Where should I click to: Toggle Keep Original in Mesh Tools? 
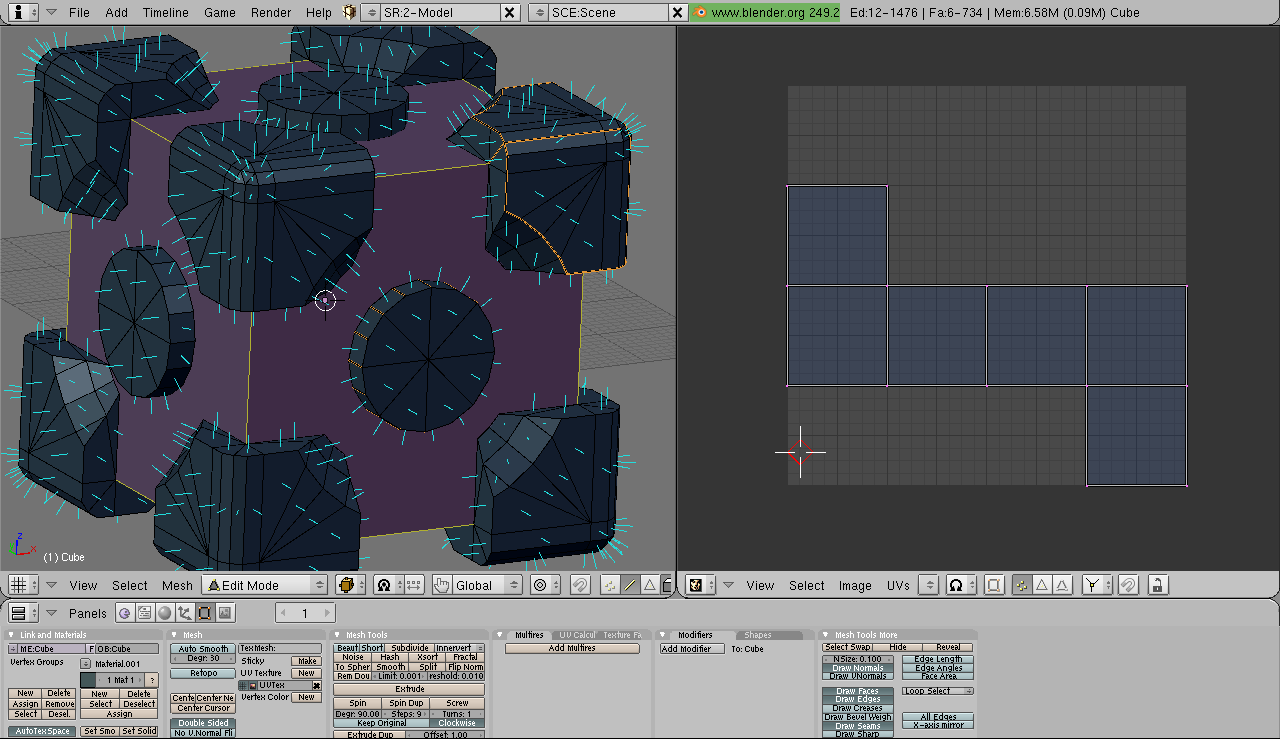pos(381,723)
